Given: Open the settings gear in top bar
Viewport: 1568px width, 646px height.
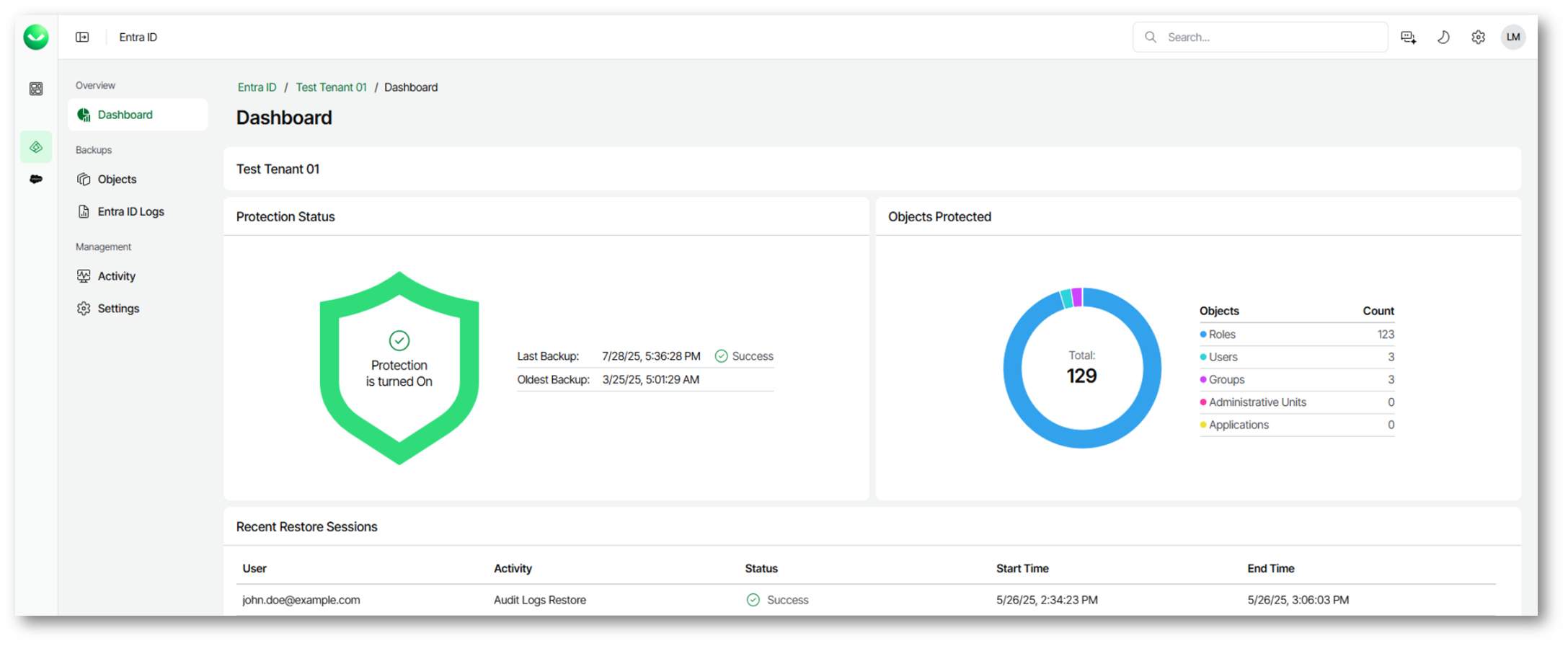Looking at the screenshot, I should (x=1478, y=37).
